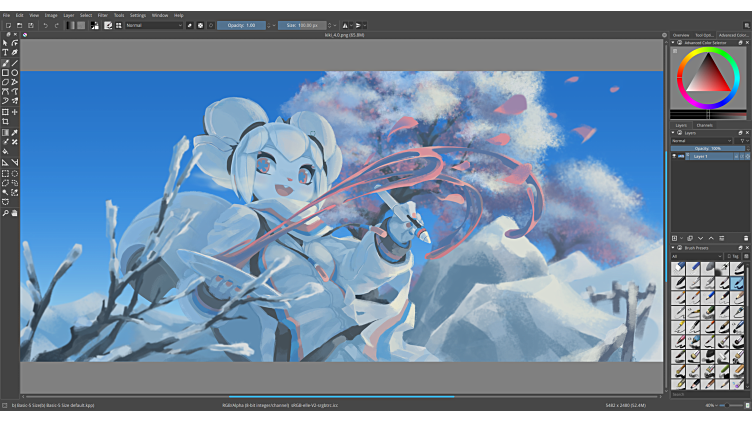Click the Save document icon
The height and width of the screenshot is (423, 752).
(30, 25)
